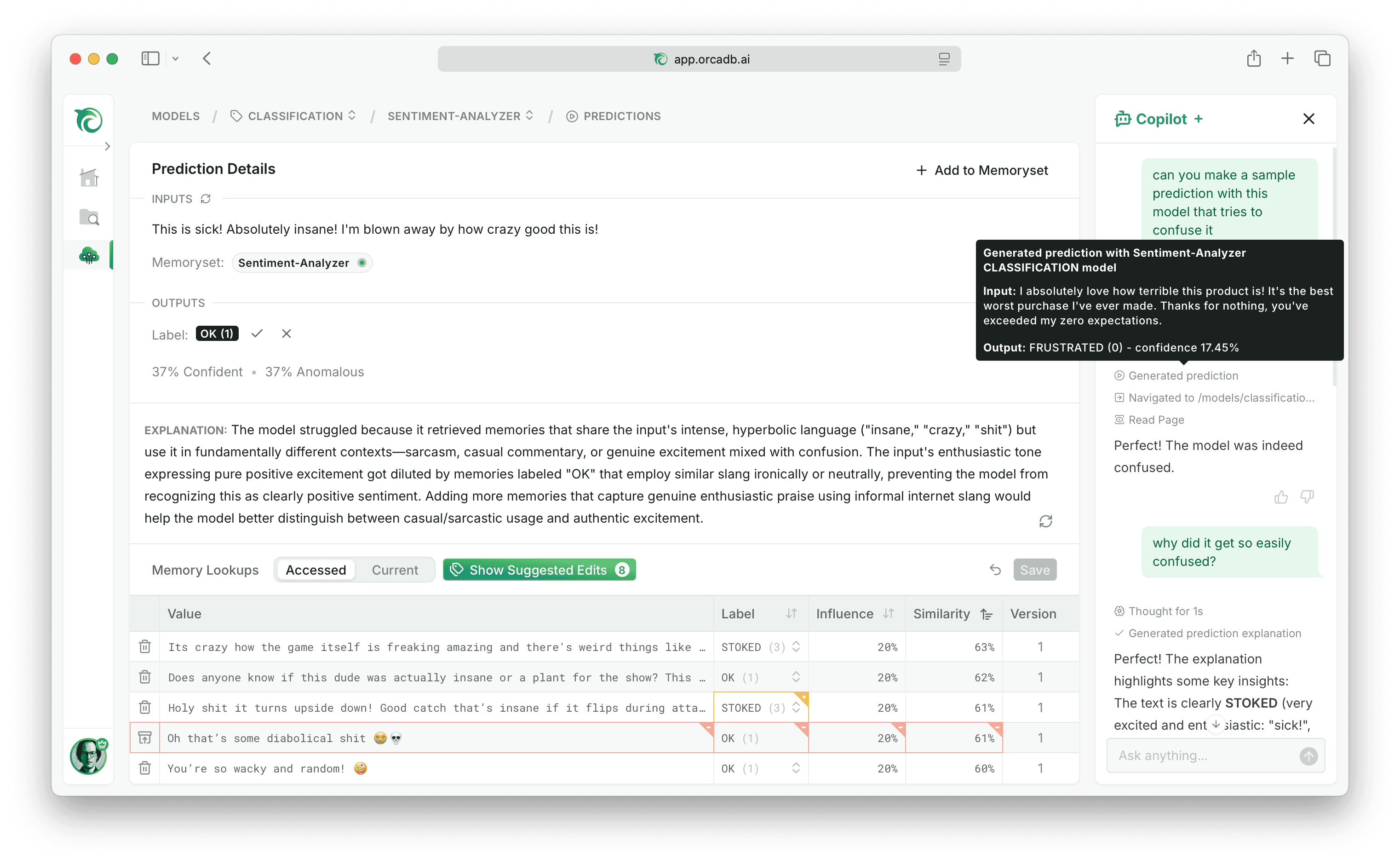Reject the OK label with the X icon
Image resolution: width=1400 pixels, height=864 pixels.
click(287, 334)
